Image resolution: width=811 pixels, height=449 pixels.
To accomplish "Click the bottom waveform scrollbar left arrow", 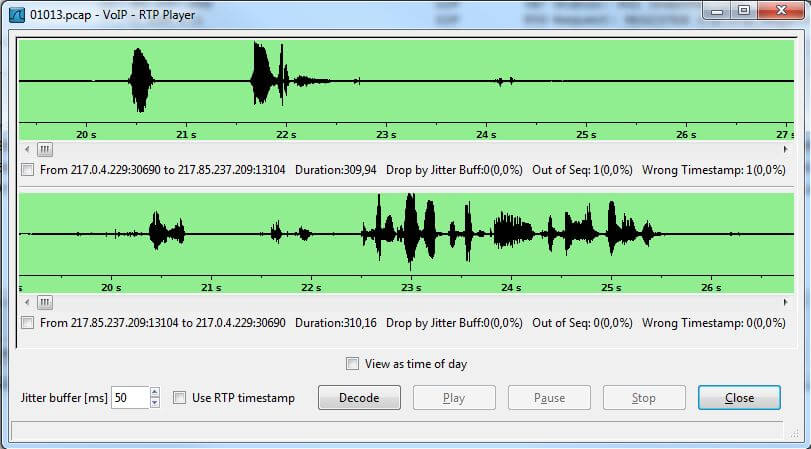I will 25,302.
